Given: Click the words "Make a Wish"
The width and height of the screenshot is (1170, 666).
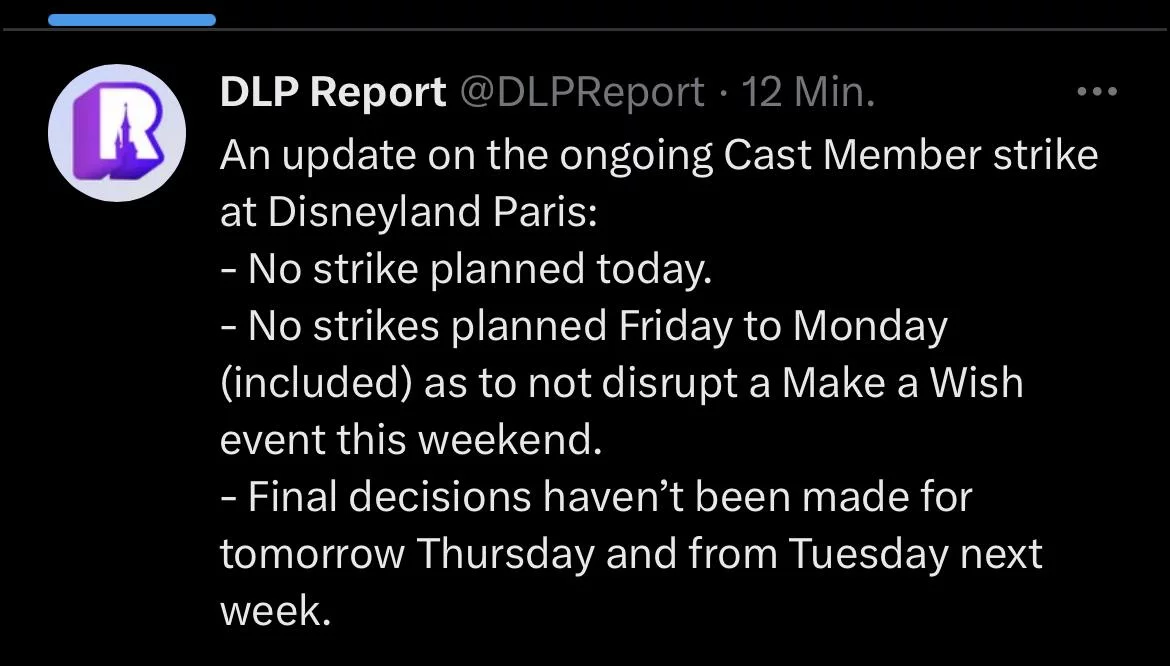Looking at the screenshot, I should point(901,383).
